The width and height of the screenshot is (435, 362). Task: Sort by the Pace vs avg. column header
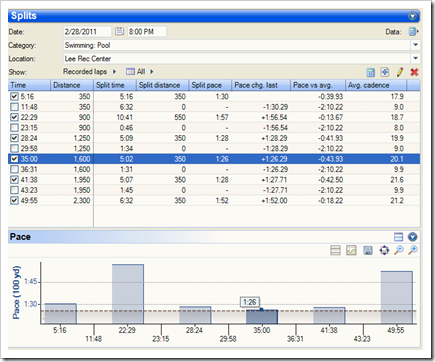click(x=318, y=85)
